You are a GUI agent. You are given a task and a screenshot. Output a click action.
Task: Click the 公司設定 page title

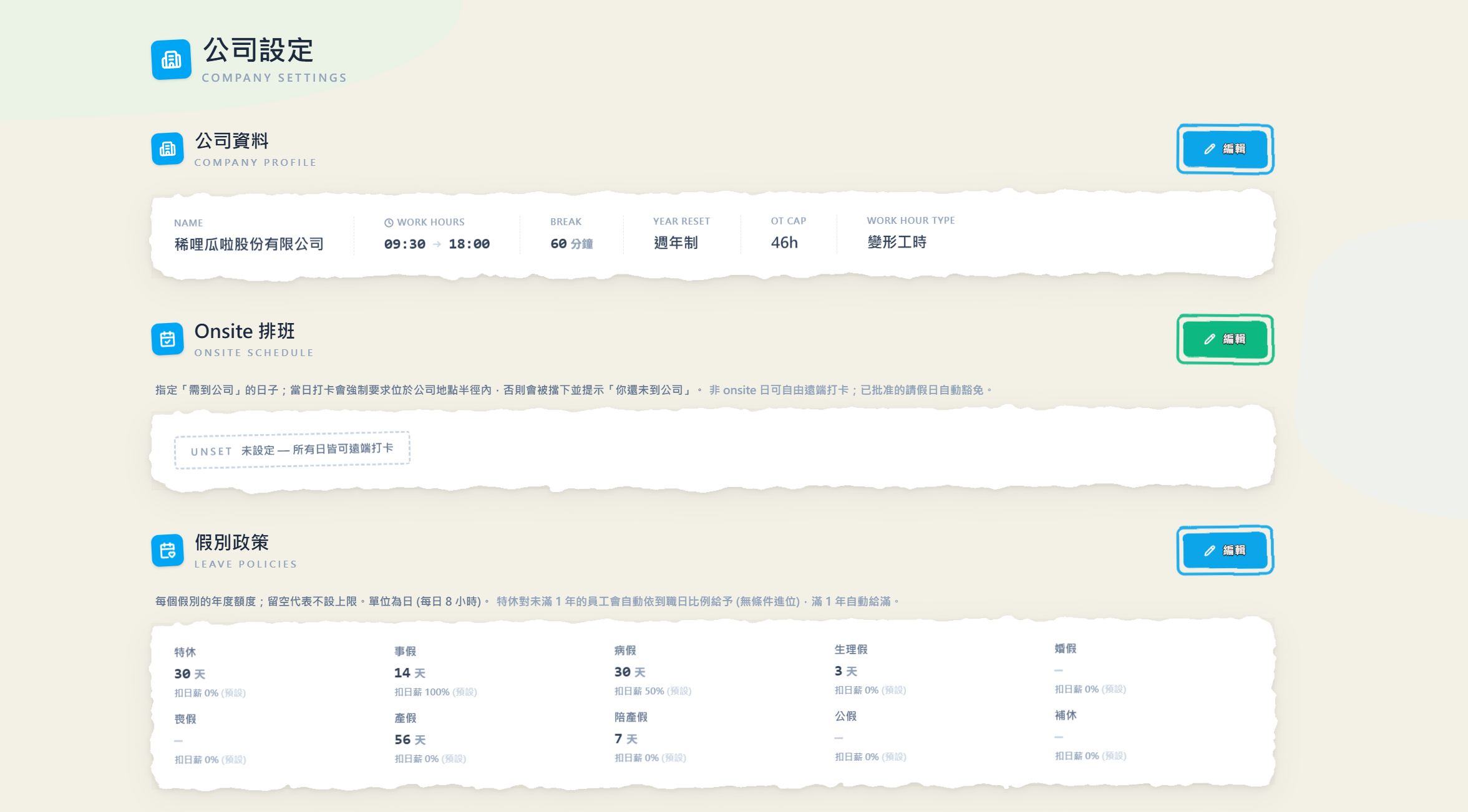coord(258,50)
